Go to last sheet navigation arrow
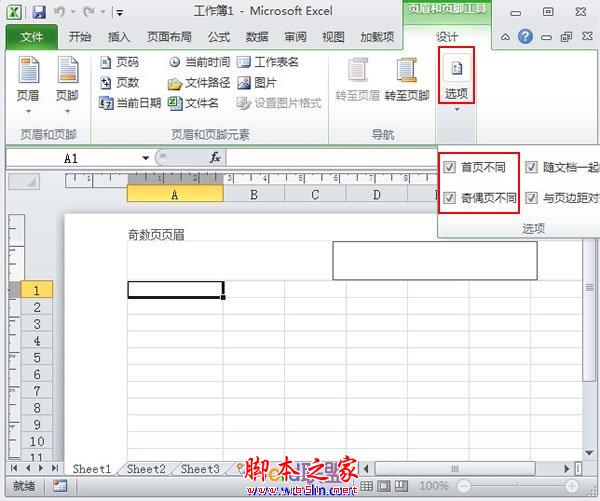This screenshot has width=600, height=501. [55, 468]
